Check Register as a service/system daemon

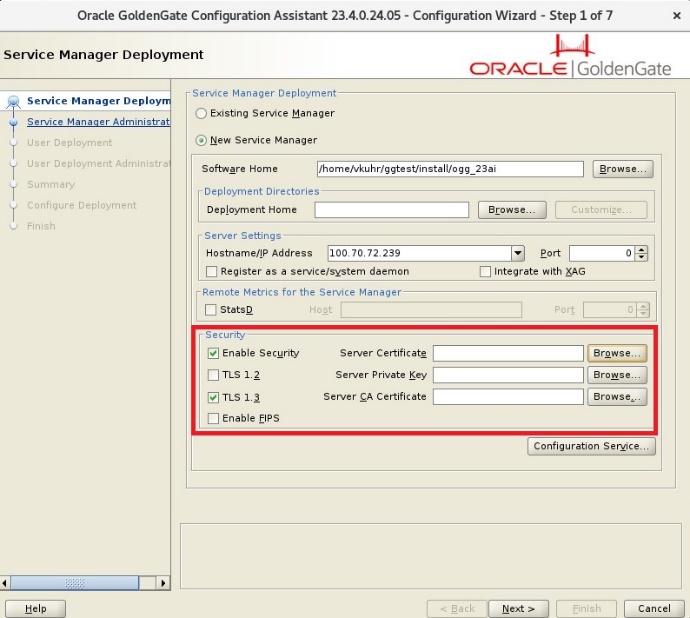tap(212, 272)
